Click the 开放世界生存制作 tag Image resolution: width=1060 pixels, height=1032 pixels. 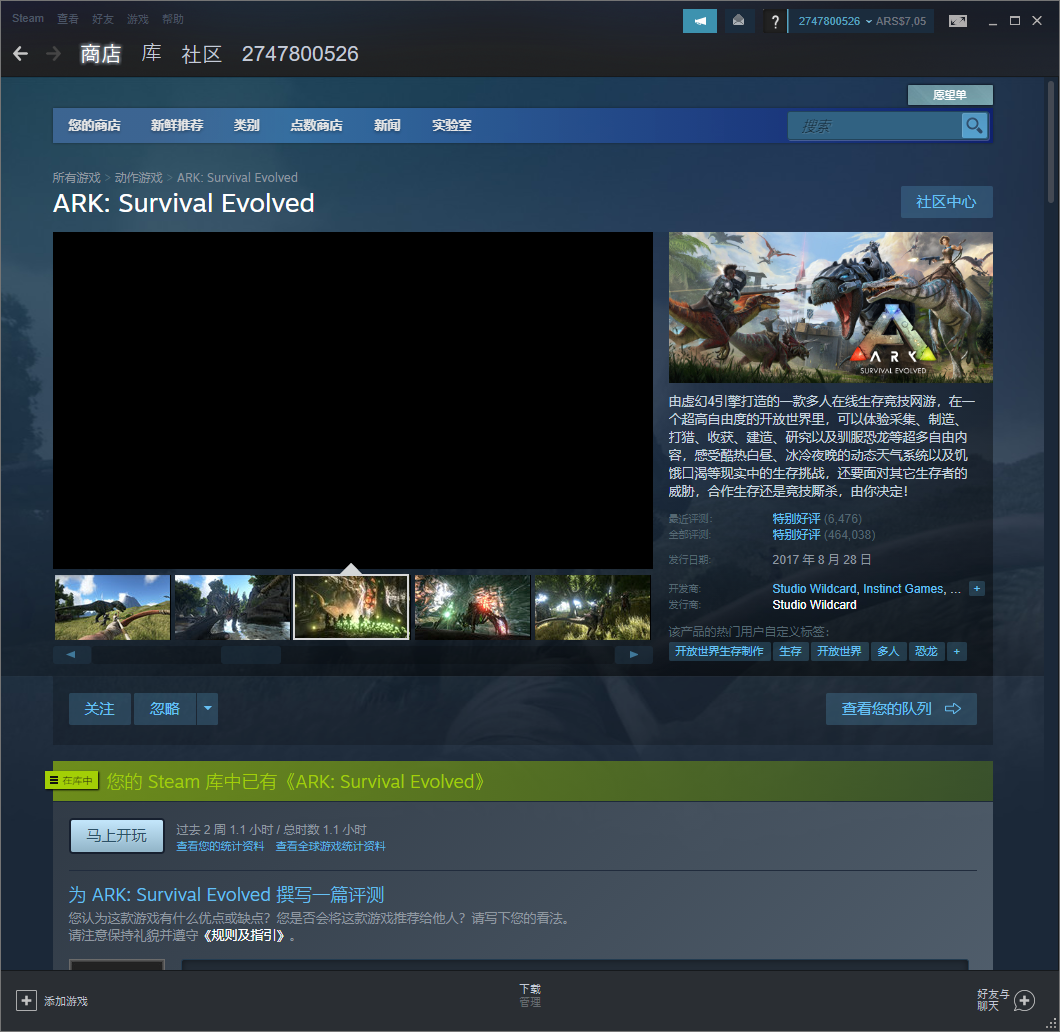pos(719,652)
